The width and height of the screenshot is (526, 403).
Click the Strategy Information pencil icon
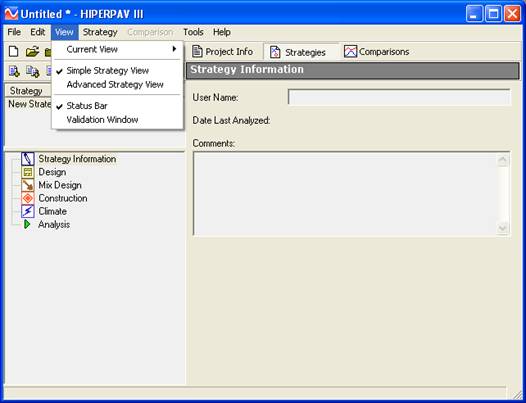28,159
